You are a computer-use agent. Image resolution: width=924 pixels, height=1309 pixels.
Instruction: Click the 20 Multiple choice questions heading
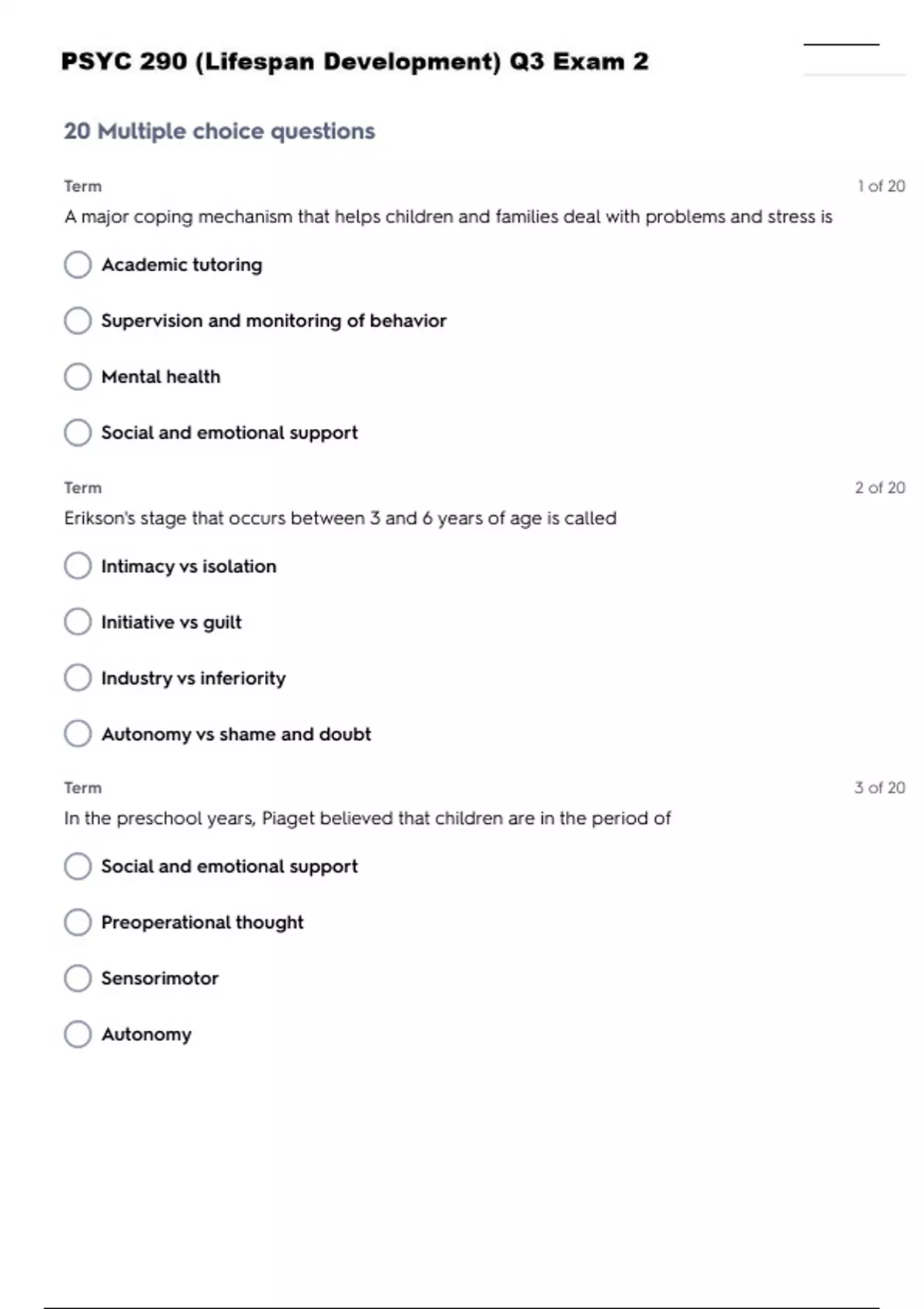click(219, 132)
